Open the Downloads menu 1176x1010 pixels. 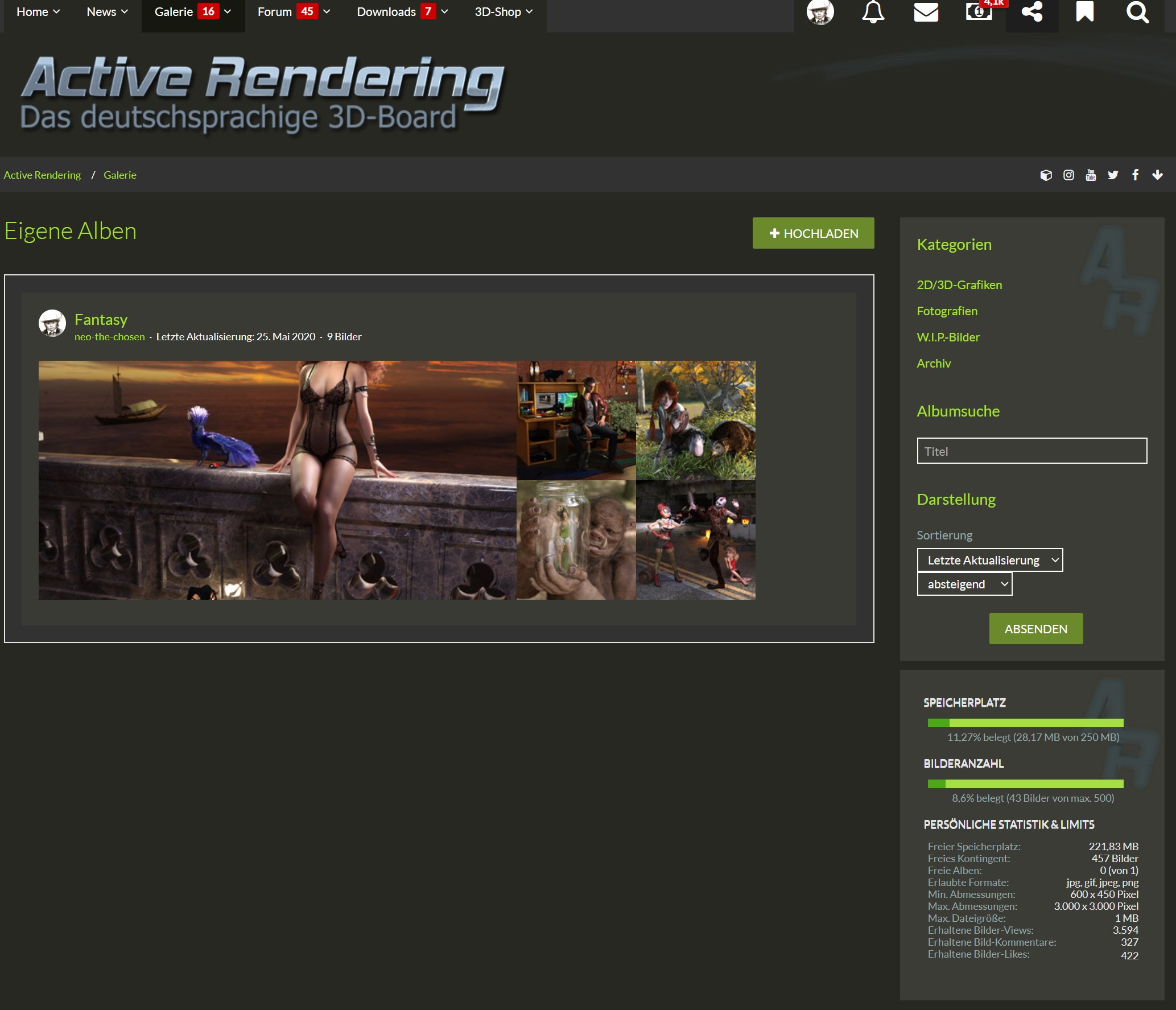[386, 12]
